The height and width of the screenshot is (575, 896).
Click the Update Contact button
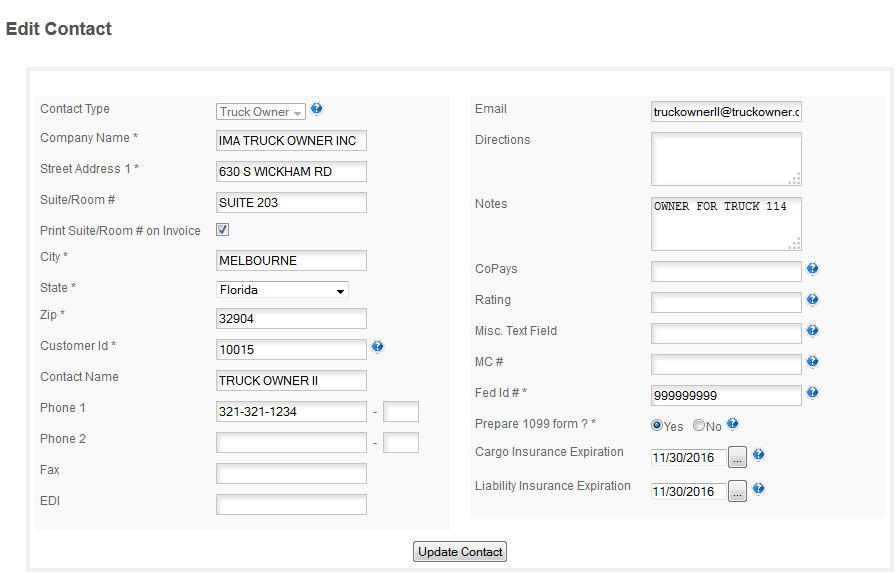pyautogui.click(x=460, y=552)
